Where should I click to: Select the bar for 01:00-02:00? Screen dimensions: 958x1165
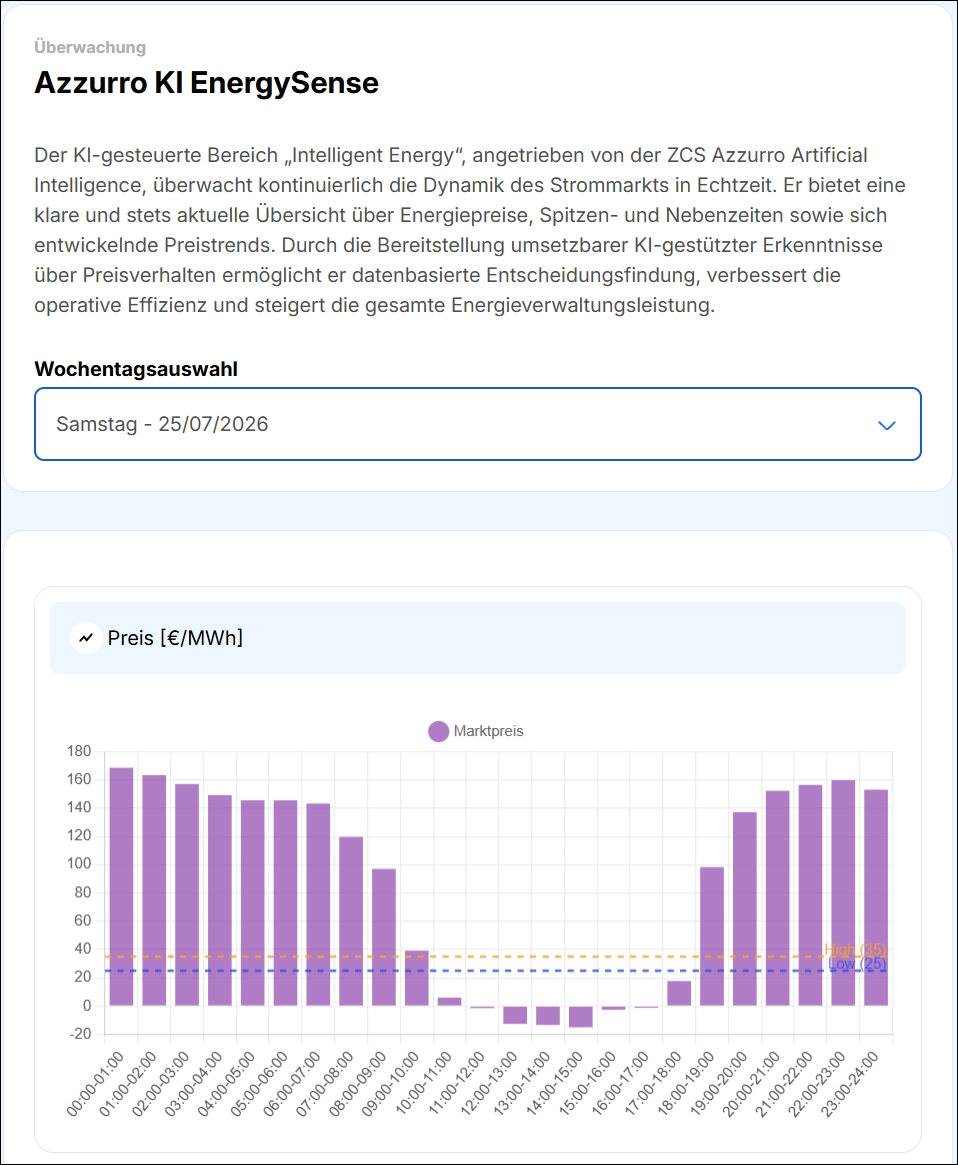154,890
